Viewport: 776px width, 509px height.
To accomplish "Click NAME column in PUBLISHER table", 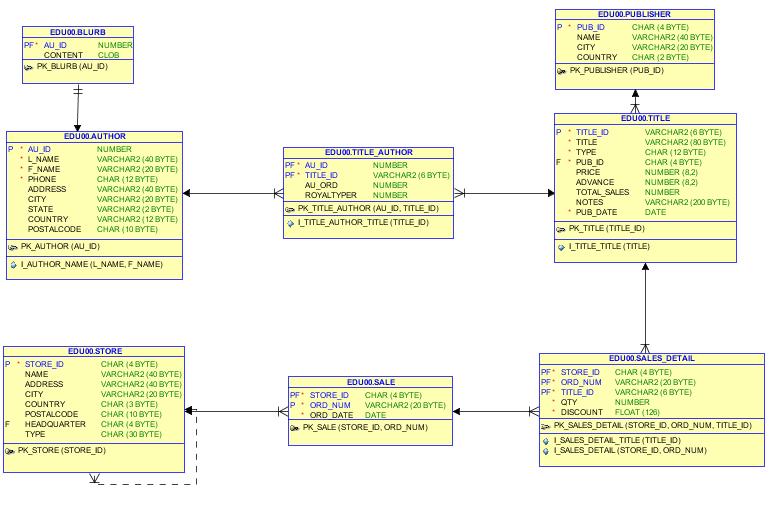I will point(588,37).
